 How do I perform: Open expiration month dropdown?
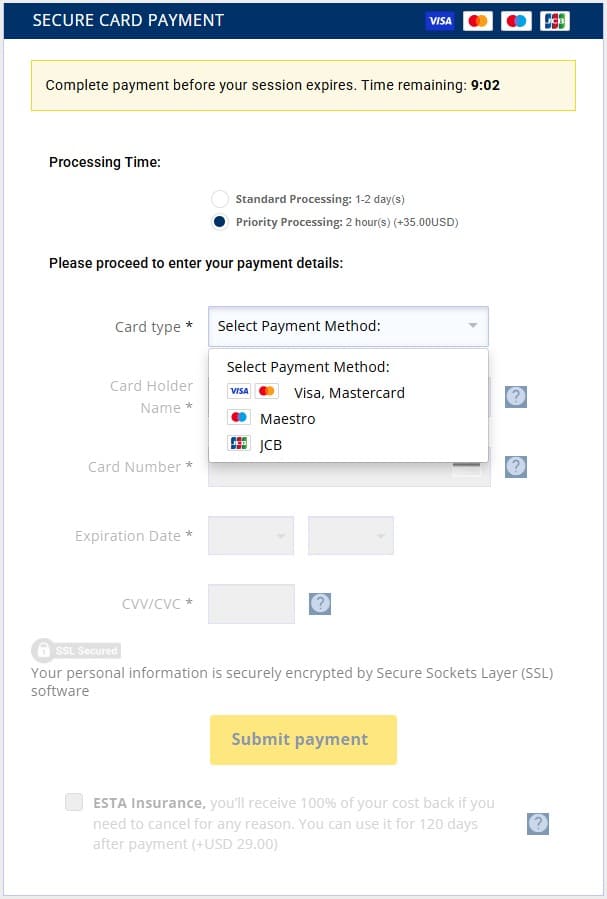click(x=251, y=536)
